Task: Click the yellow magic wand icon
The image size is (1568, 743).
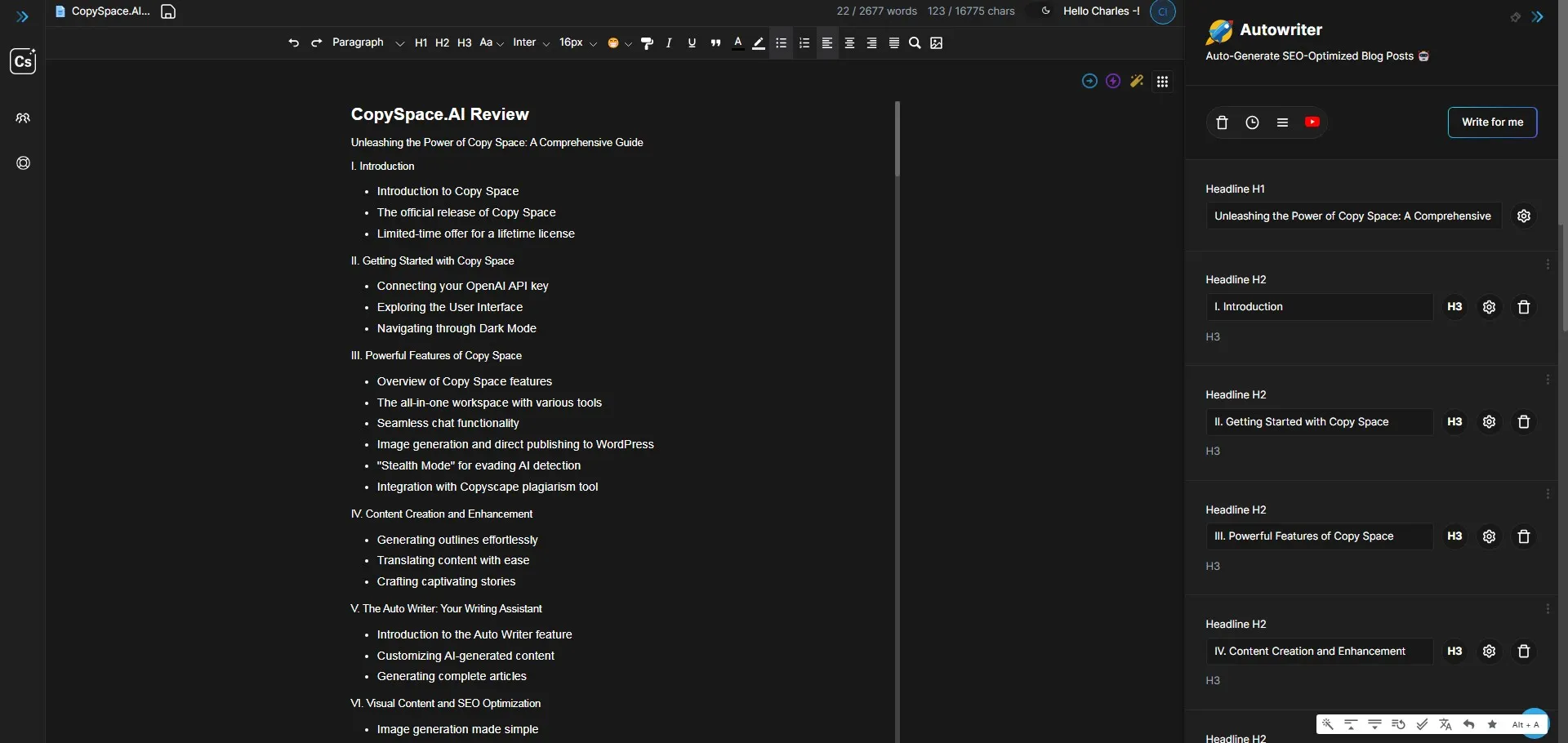Action: point(1137,81)
